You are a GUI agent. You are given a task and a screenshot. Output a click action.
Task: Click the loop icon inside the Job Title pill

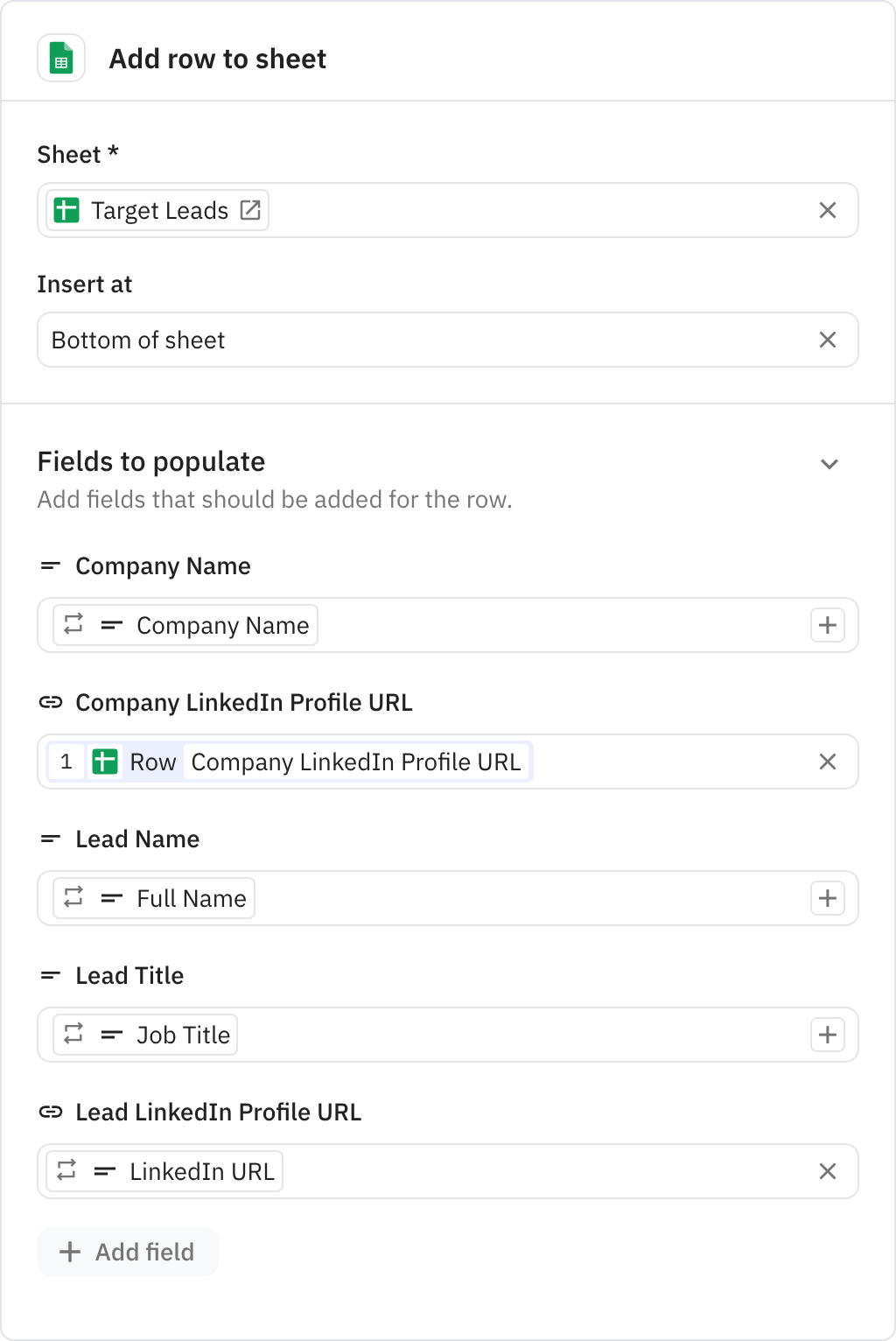(73, 1034)
